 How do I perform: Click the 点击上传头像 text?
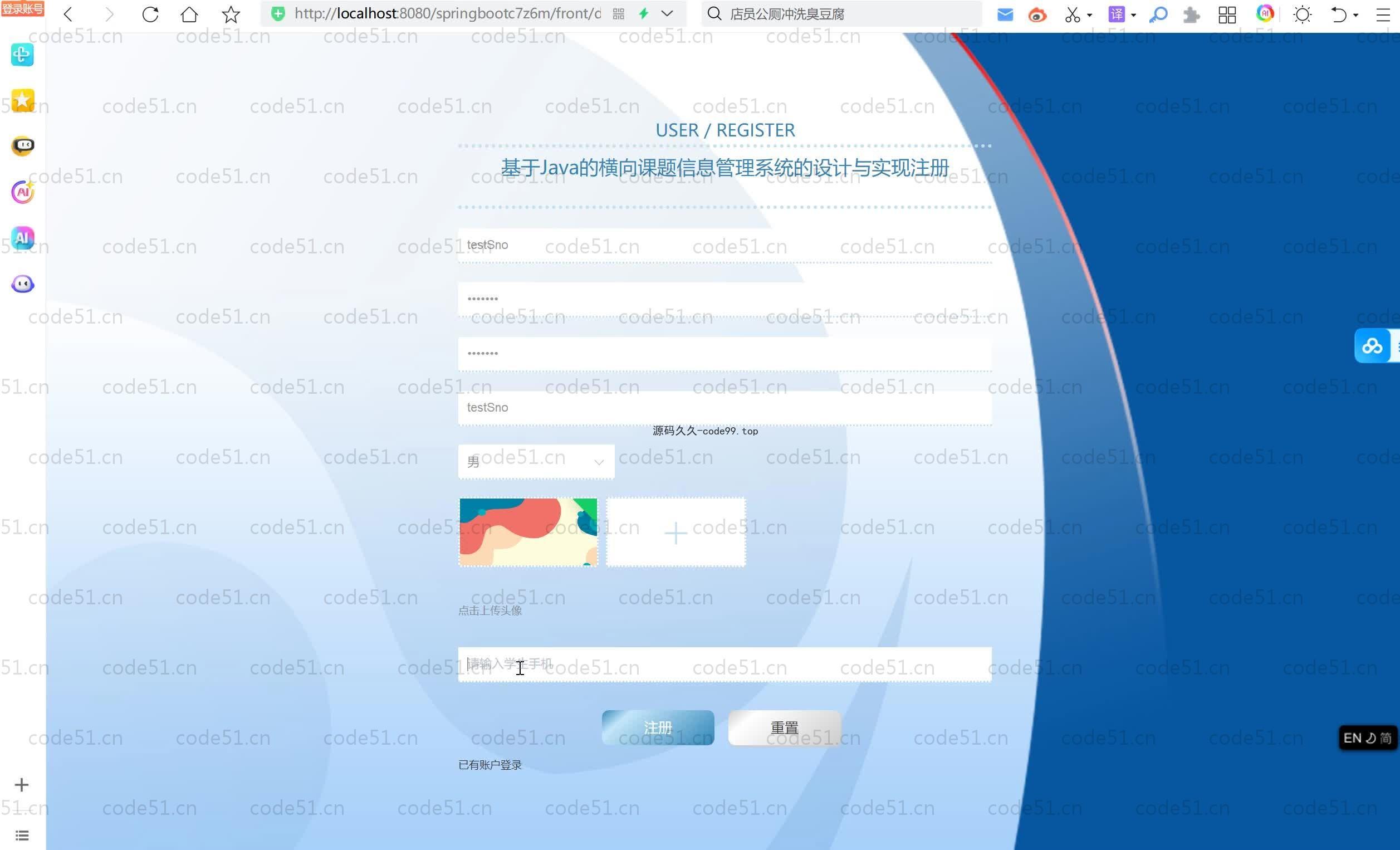489,610
